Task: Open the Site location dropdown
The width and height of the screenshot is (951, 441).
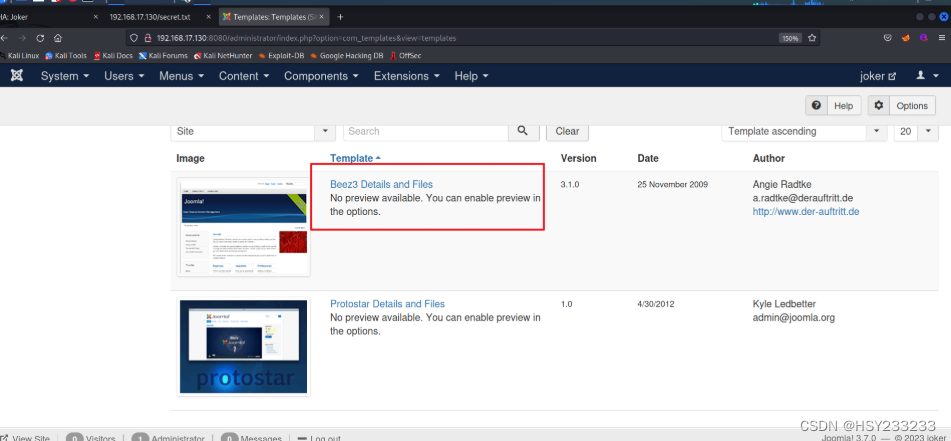Action: 252,131
